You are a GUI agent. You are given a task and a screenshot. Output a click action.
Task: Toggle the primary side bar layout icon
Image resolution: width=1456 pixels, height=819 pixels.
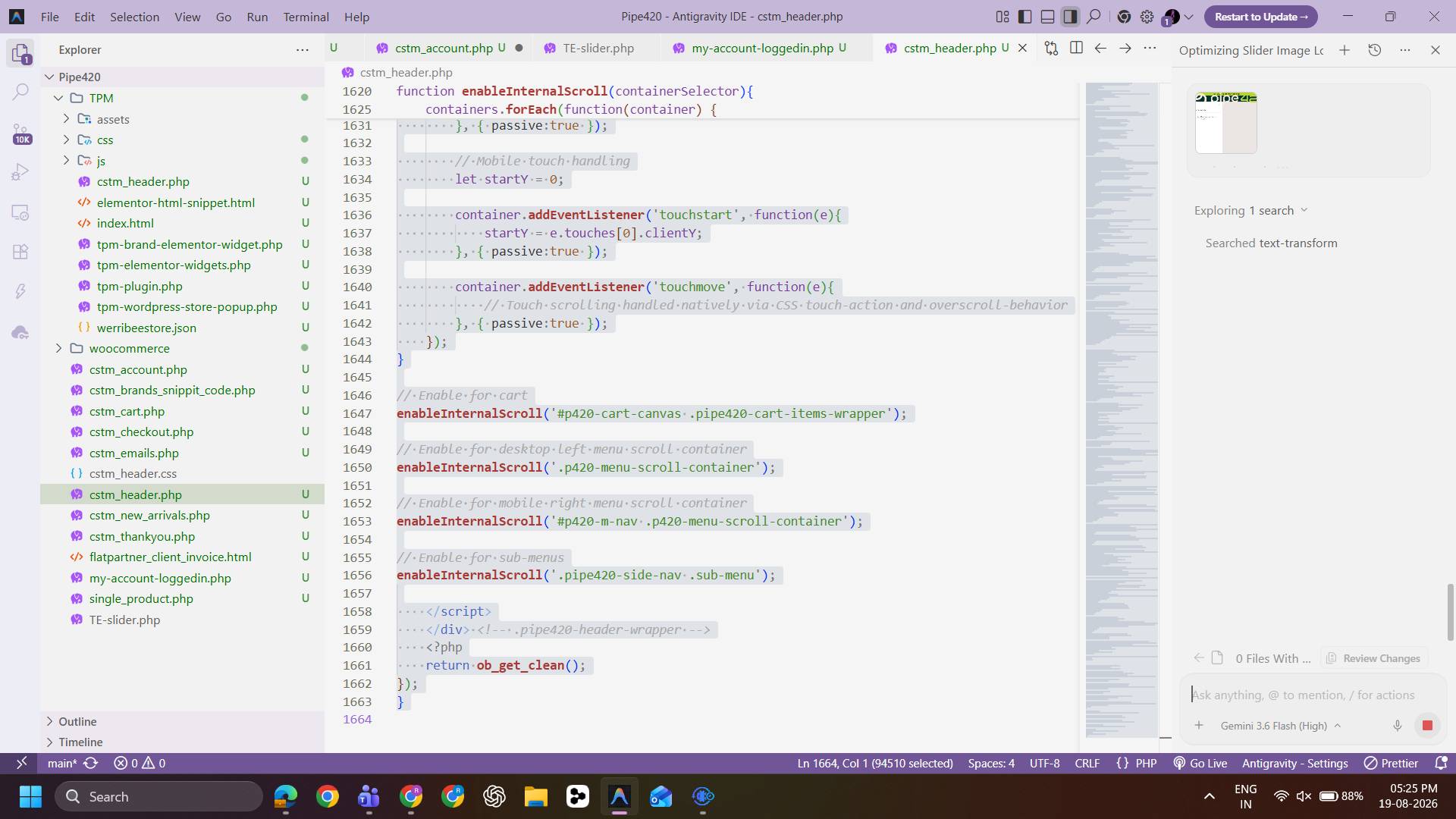pyautogui.click(x=1025, y=17)
